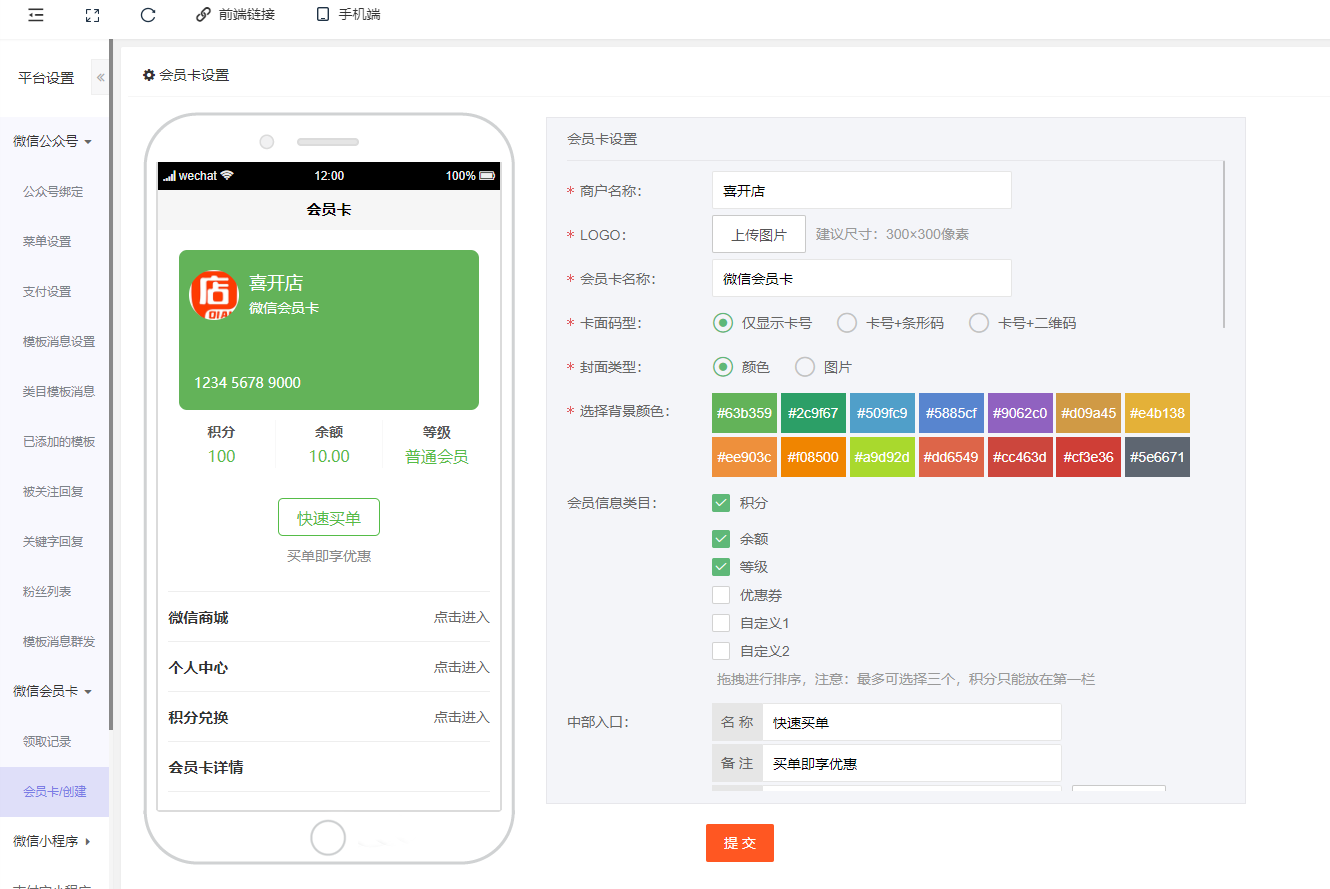Click the 备注 field containing 买单即享优惠
The image size is (1330, 889).
(x=911, y=763)
